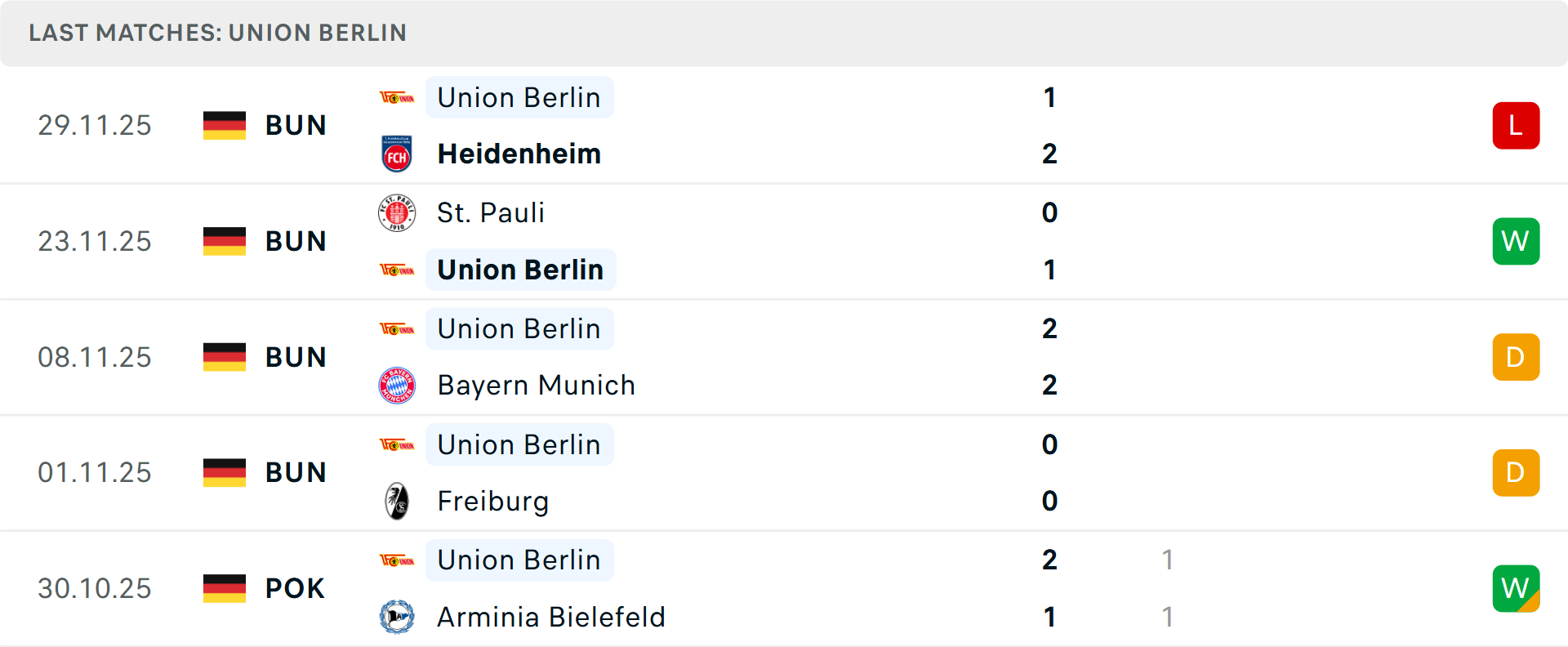This screenshot has width=1568, height=647.
Task: Click the POK competition label
Action: click(295, 588)
